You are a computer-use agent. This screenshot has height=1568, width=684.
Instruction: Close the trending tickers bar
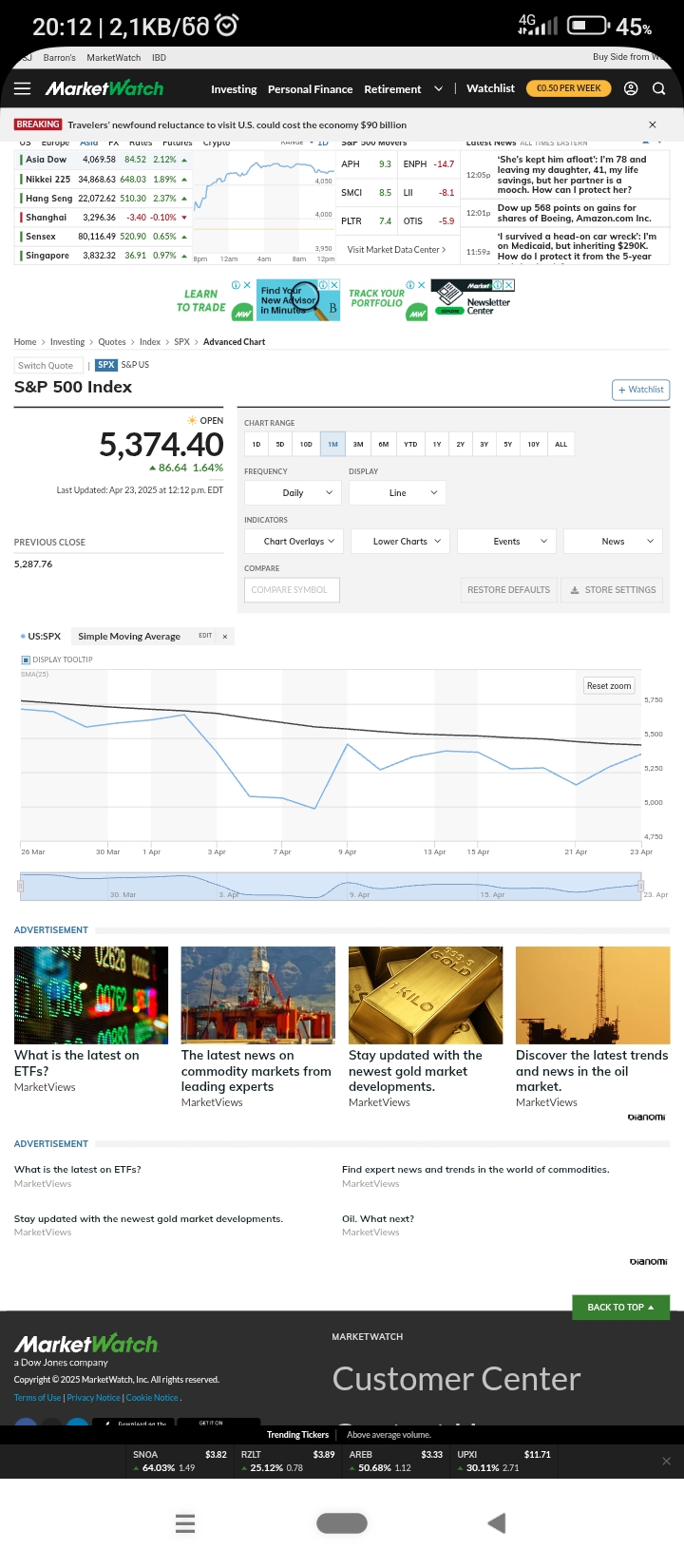tap(666, 1462)
